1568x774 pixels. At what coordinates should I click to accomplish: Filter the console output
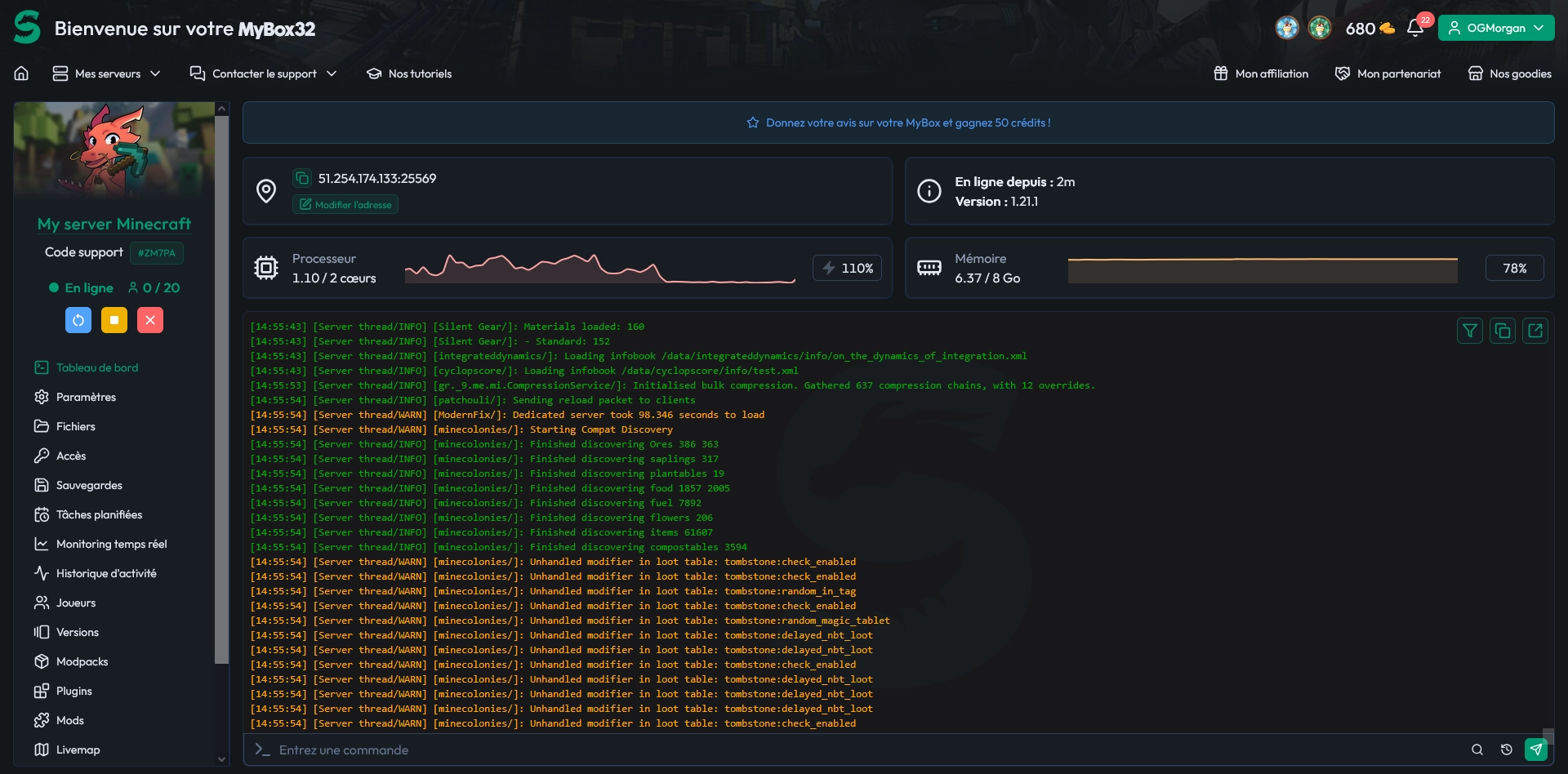[x=1470, y=331]
